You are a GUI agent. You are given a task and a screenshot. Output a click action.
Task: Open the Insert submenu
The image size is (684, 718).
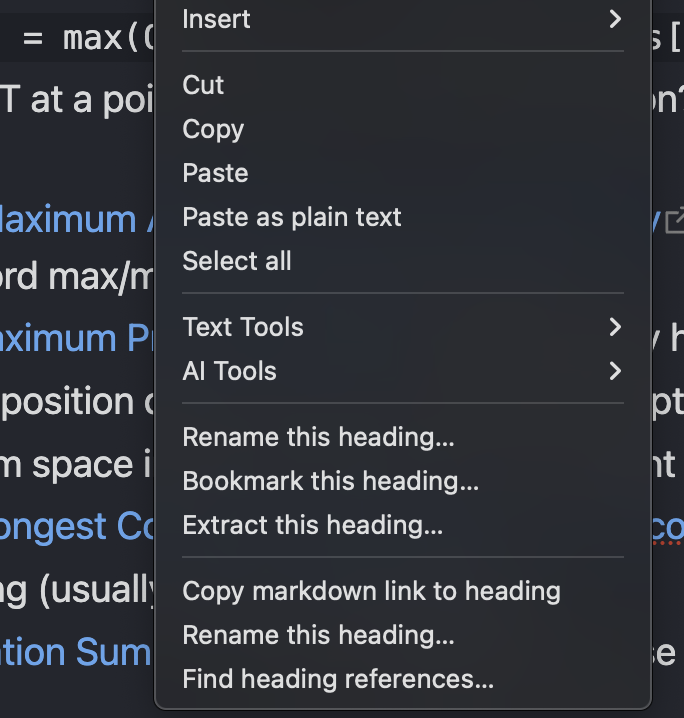click(403, 19)
